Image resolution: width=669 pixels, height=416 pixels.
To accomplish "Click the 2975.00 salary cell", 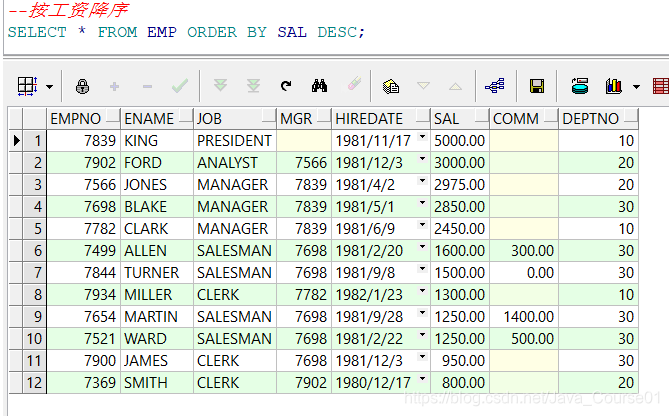I will 460,185.
